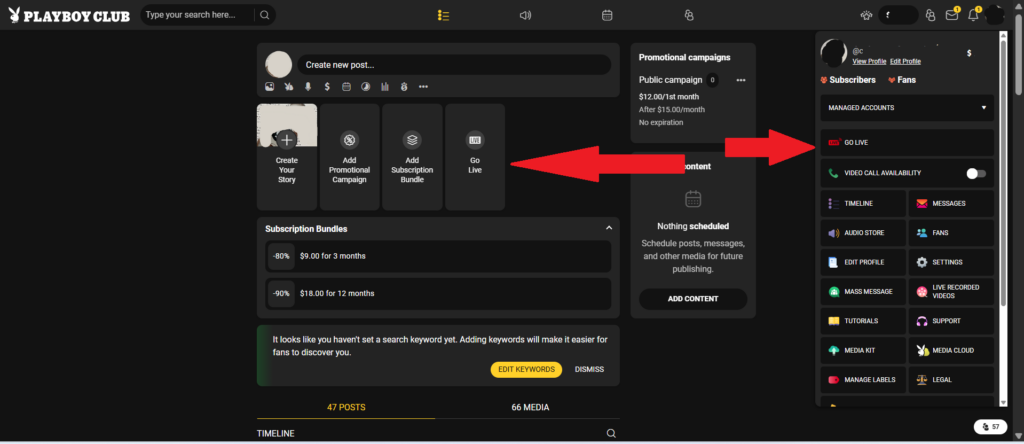
Task: Select Go Live in the side menu
Action: tap(907, 142)
